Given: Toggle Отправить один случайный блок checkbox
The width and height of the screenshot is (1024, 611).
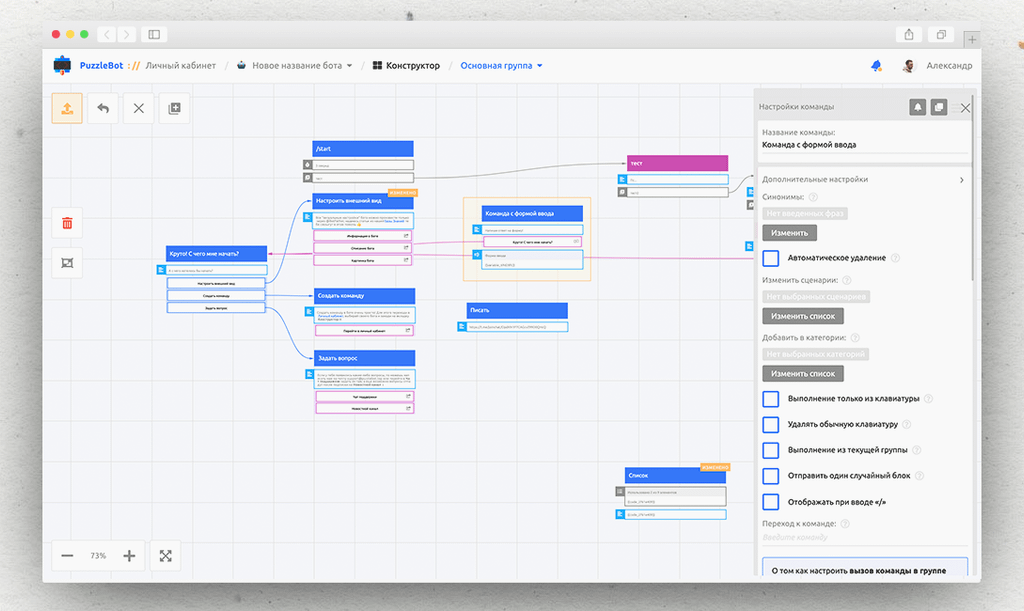Looking at the screenshot, I should [771, 476].
